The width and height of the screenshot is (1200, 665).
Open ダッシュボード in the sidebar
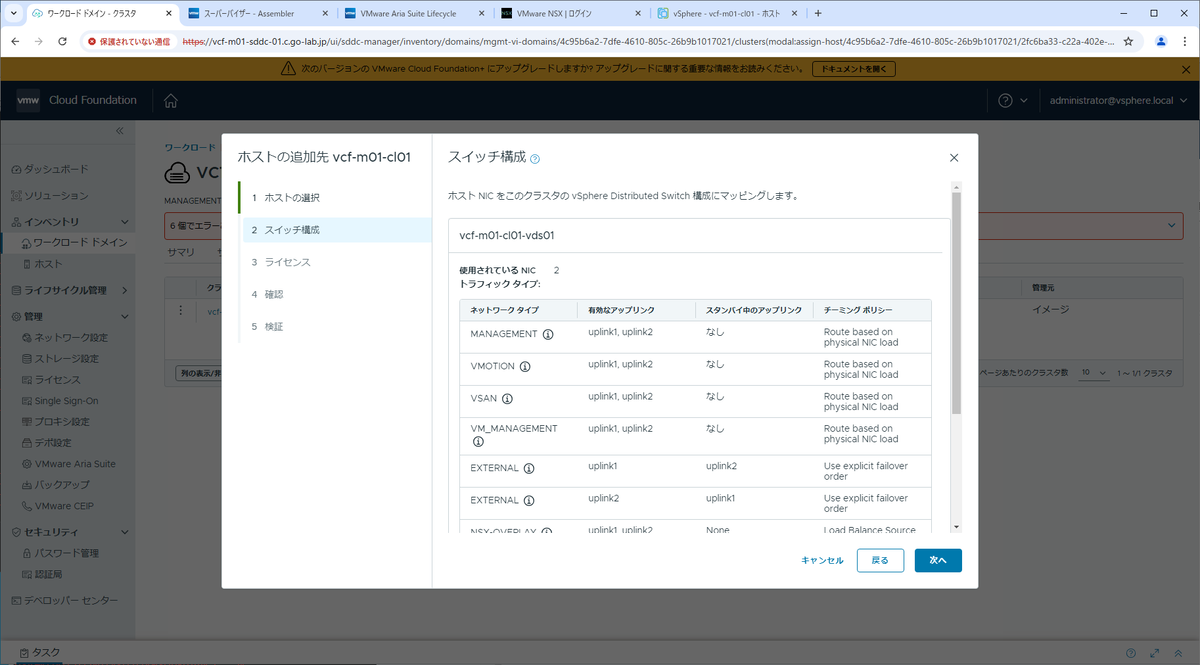pyautogui.click(x=55, y=169)
